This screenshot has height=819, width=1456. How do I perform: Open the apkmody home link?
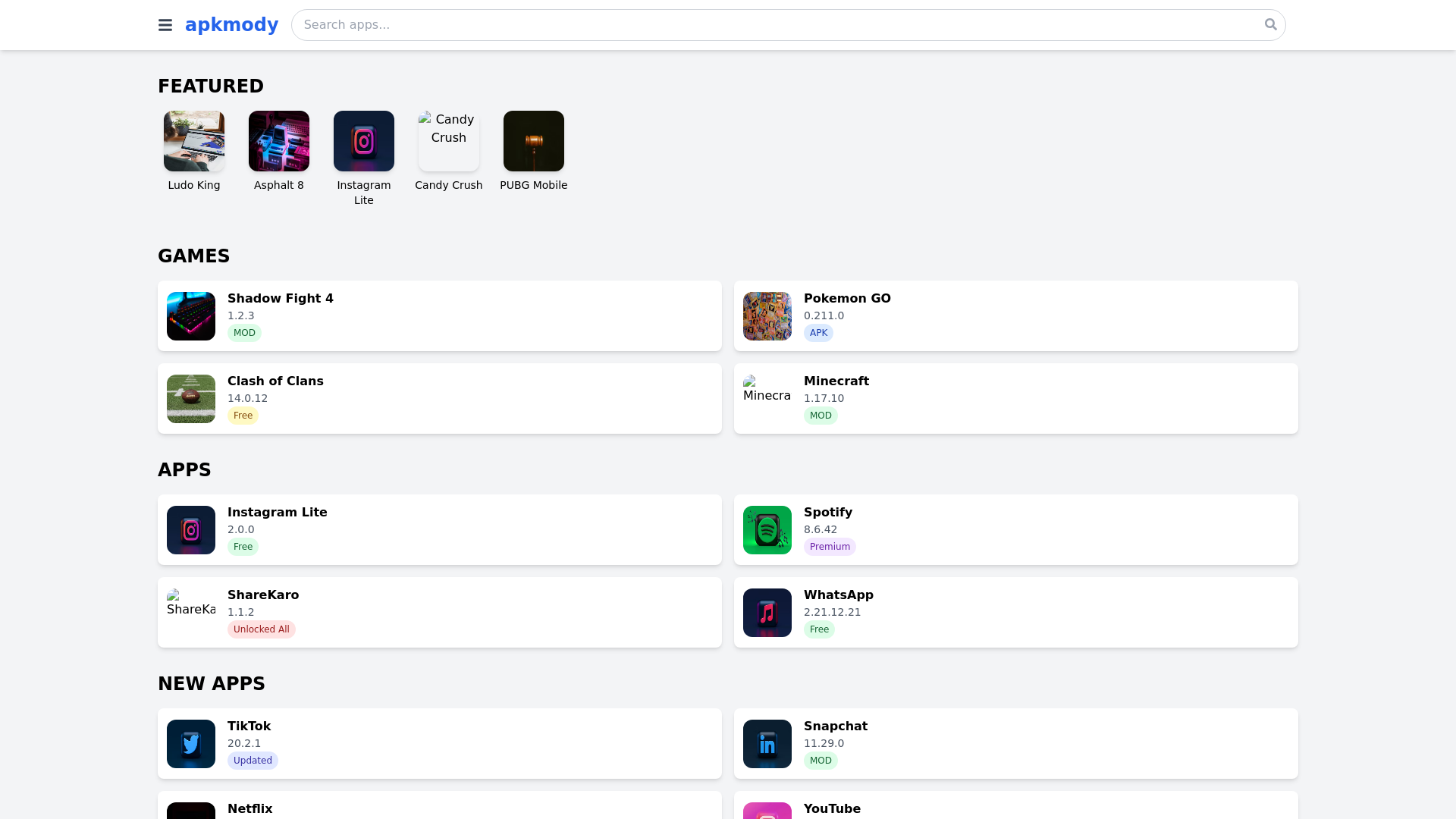[231, 24]
